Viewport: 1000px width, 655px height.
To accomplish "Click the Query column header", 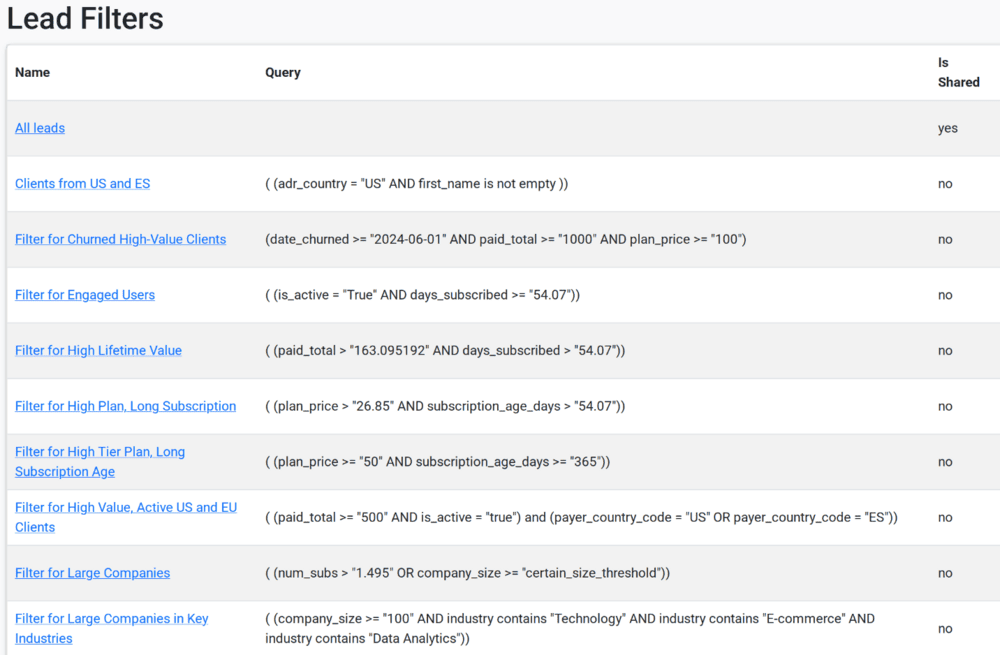I will tap(283, 72).
